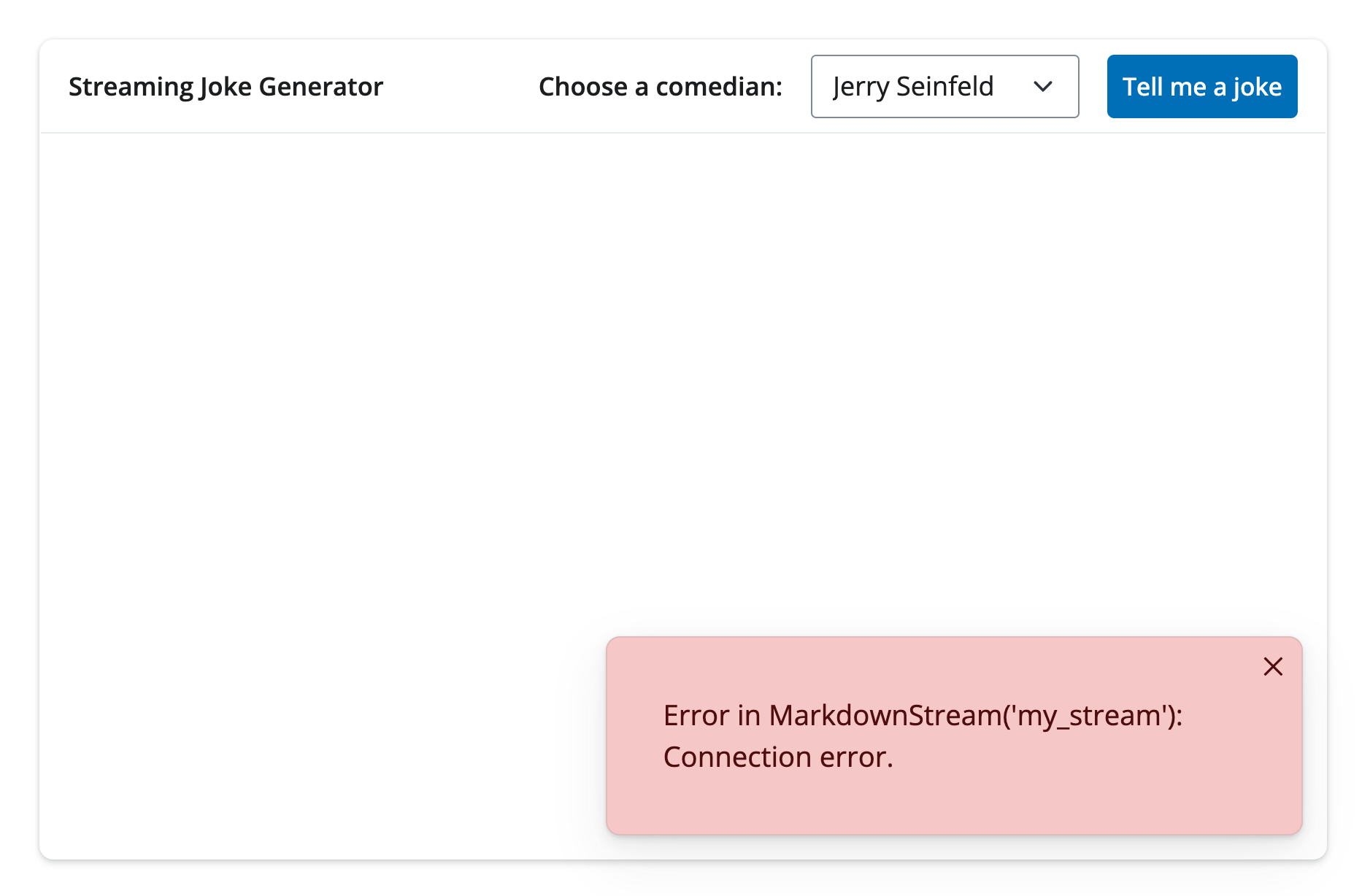The height and width of the screenshot is (896, 1362).
Task: Click the Streaming Joke Generator title
Action: 226,87
